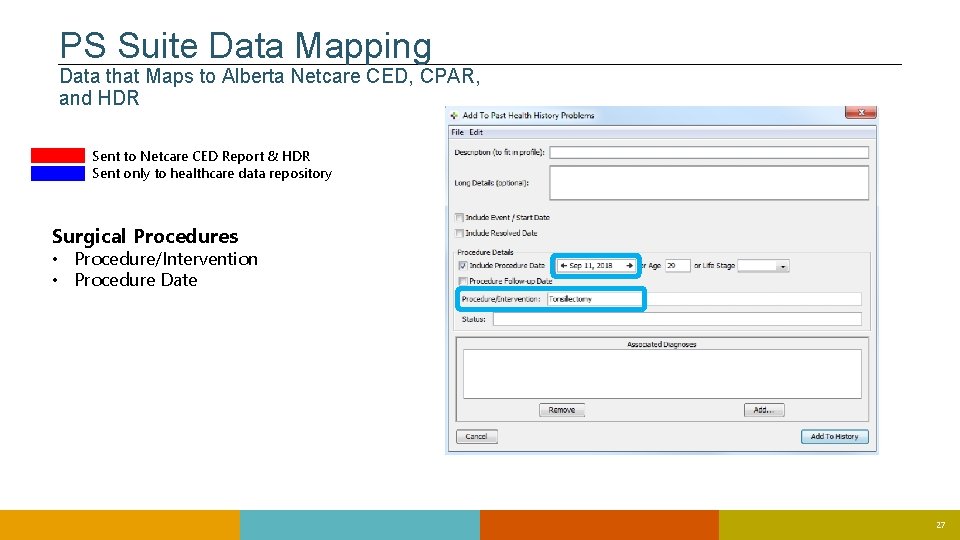The height and width of the screenshot is (540, 960).
Task: Click the Surgical Procedures heading
Action: tap(145, 236)
